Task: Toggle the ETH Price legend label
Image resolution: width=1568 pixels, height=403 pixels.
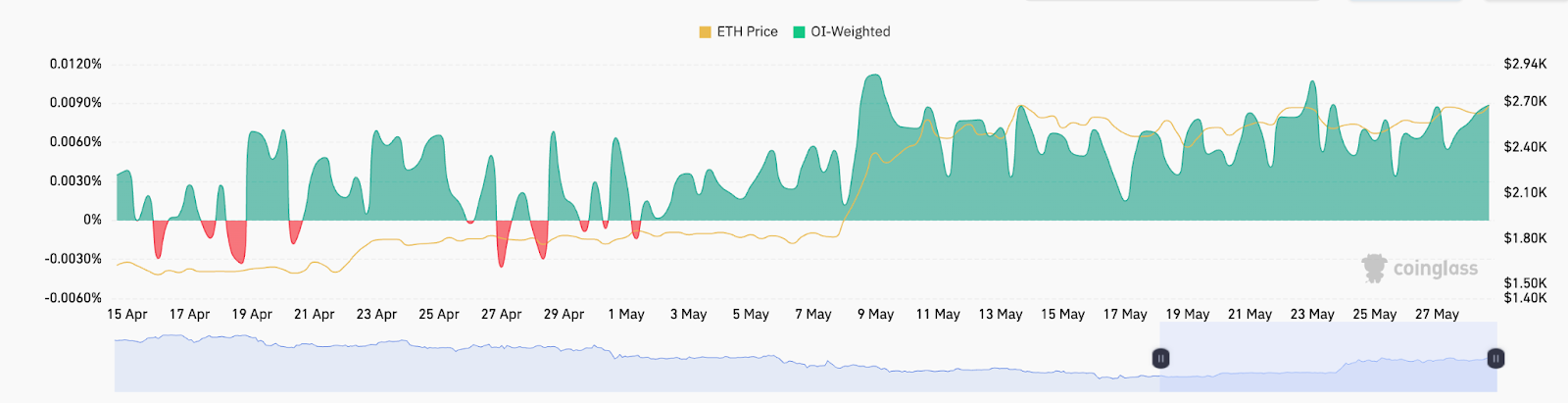Action: click(747, 31)
